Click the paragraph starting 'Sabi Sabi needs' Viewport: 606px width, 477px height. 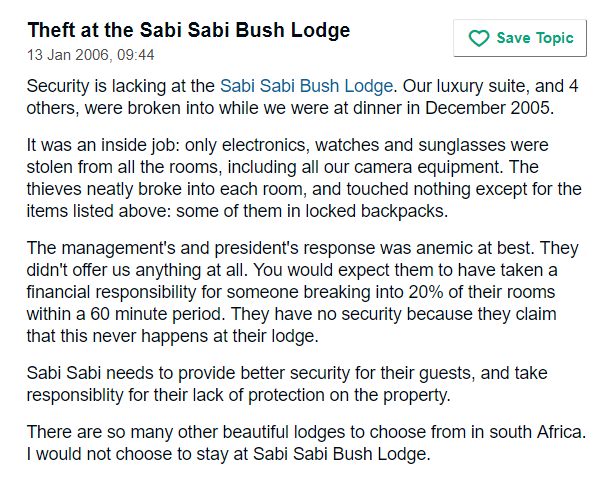coord(287,384)
